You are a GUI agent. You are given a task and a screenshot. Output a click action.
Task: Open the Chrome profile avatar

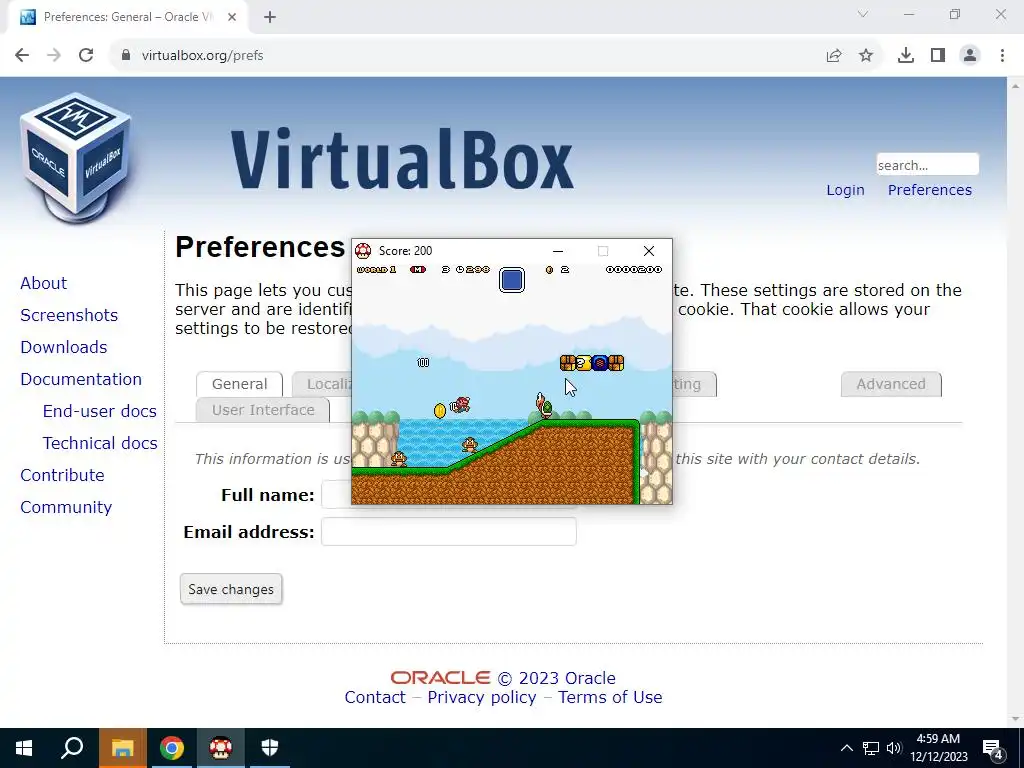point(970,56)
